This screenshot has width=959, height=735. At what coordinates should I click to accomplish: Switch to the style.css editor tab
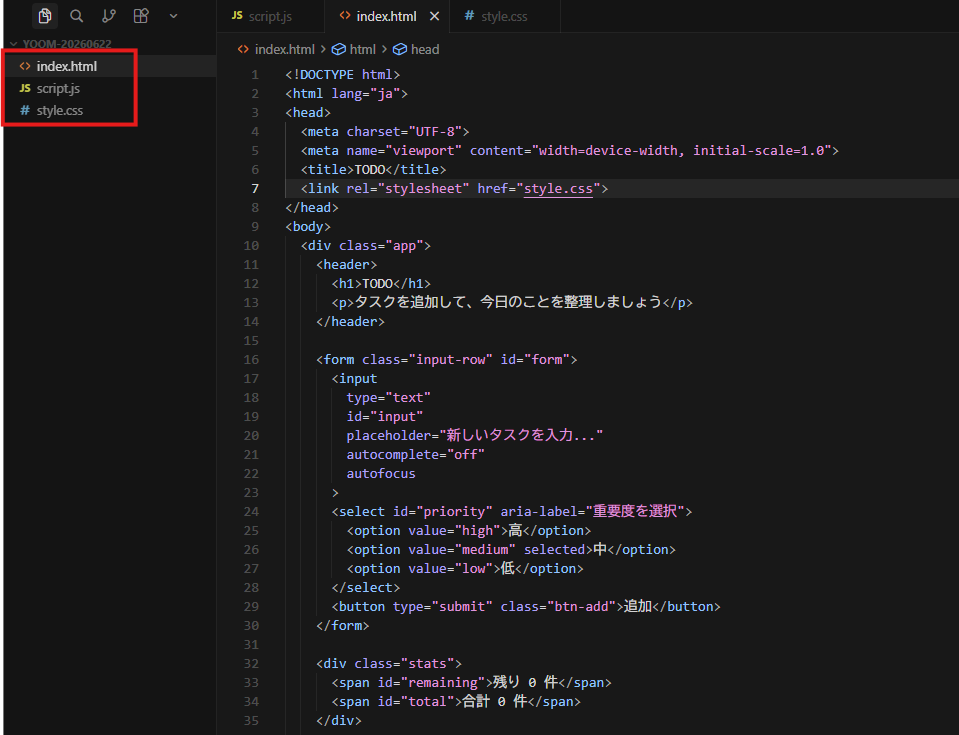(x=504, y=17)
